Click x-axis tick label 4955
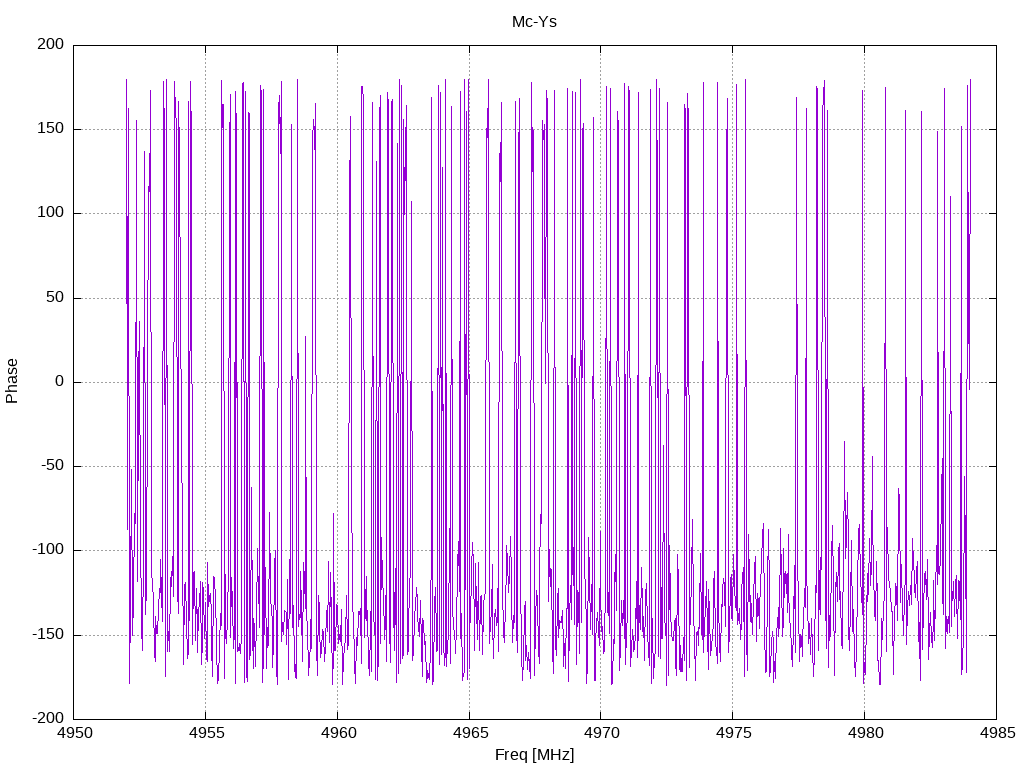The image size is (1024, 768). [x=206, y=733]
